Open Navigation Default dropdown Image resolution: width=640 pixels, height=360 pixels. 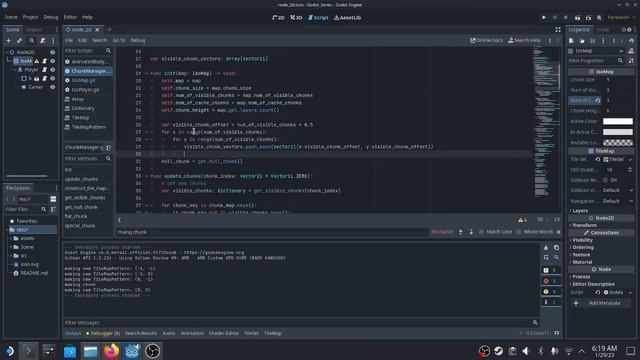[618, 201]
